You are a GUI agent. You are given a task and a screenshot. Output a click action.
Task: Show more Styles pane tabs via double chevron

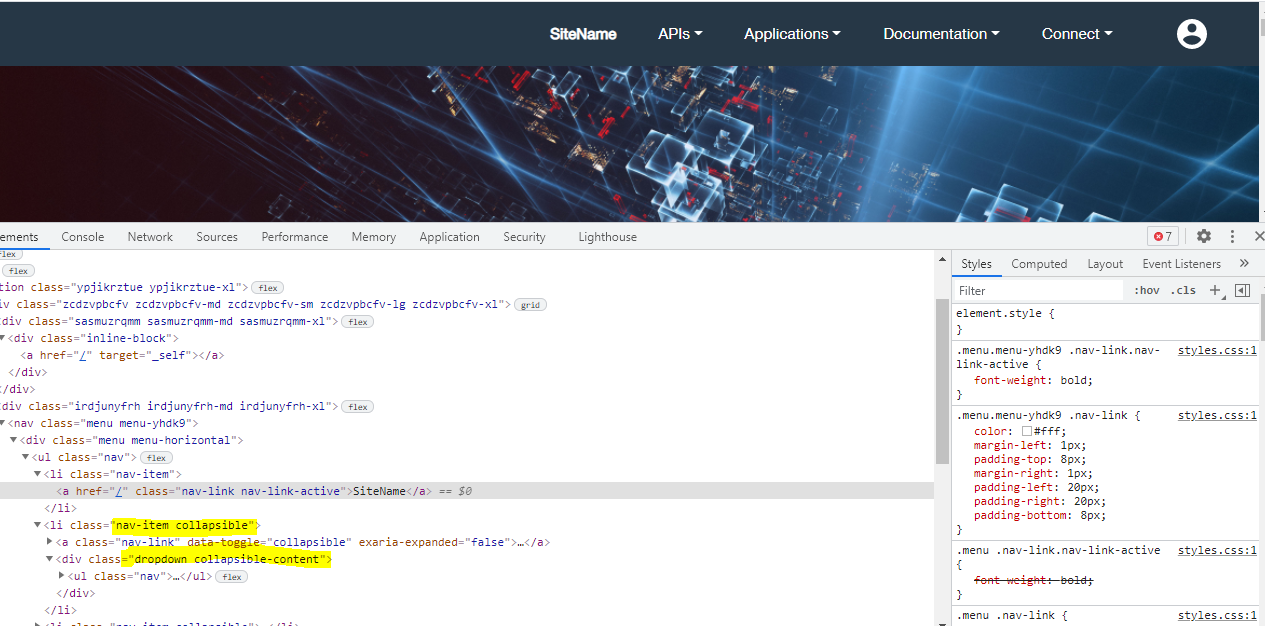click(1244, 263)
